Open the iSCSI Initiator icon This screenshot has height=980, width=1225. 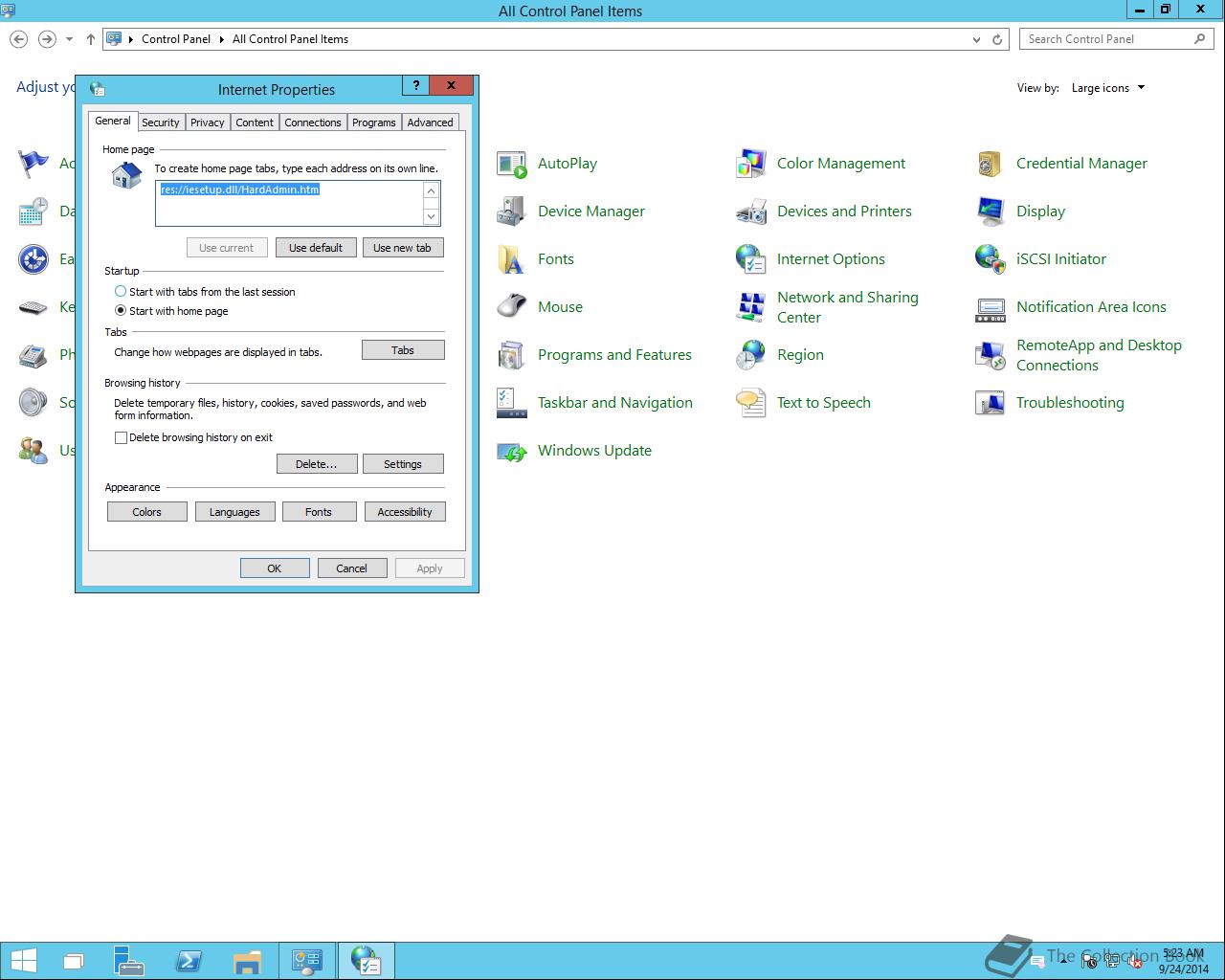coord(991,259)
